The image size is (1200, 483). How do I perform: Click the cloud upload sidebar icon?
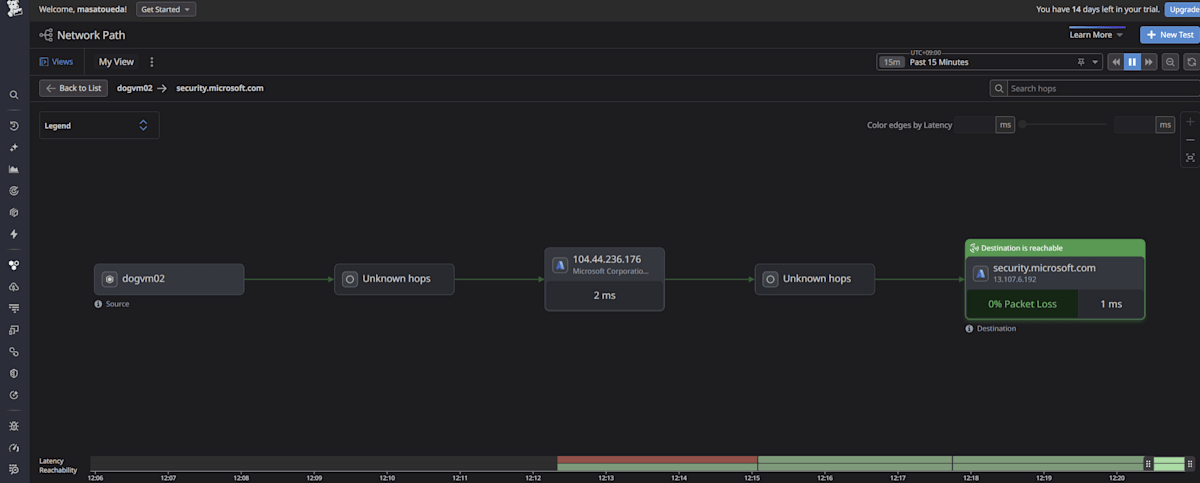[14, 287]
